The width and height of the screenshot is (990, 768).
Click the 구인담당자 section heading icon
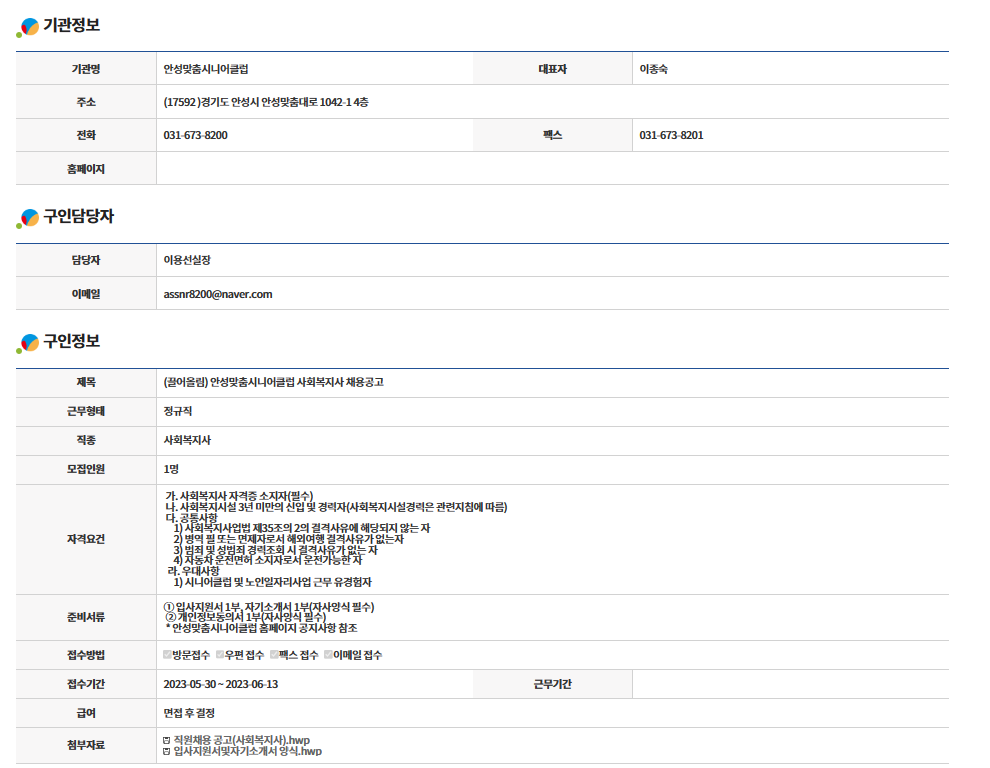(28, 219)
